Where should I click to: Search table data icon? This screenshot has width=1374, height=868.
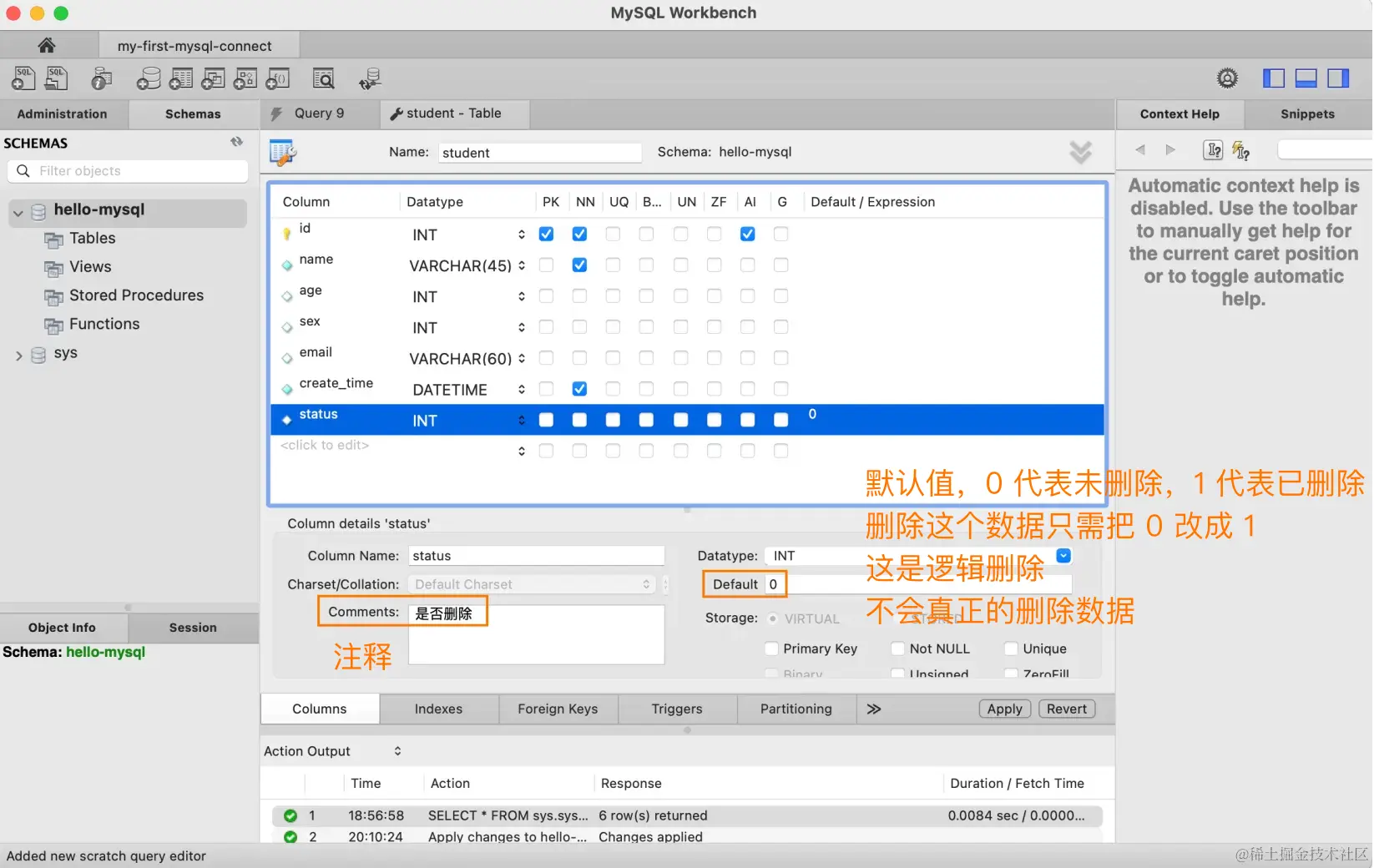click(323, 78)
